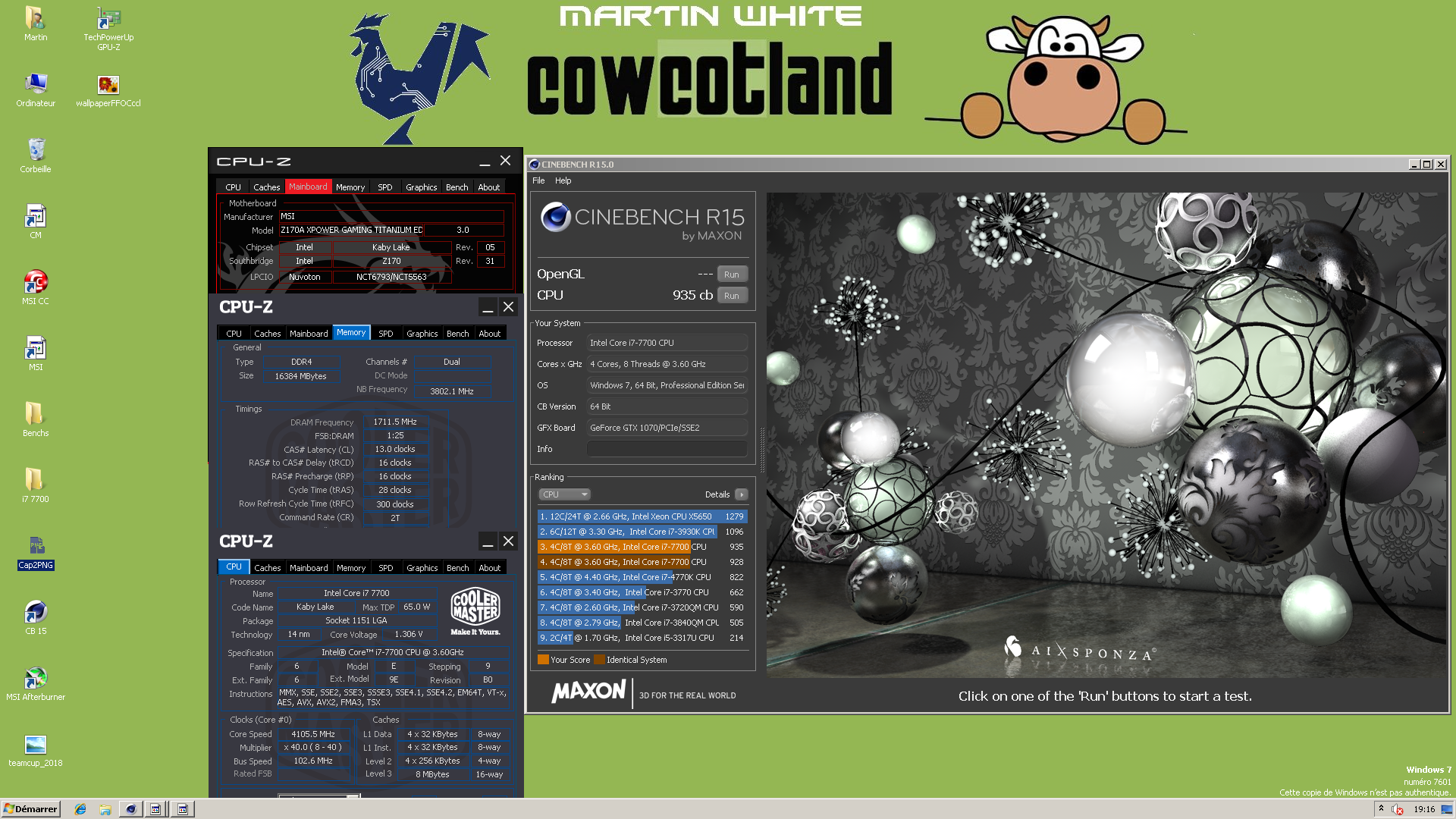Launch MSI CC desktop shortcut
The height and width of the screenshot is (819, 1456).
(36, 287)
